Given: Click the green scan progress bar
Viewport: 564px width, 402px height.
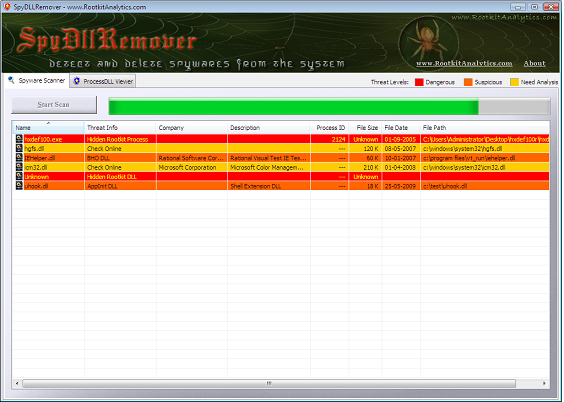Looking at the screenshot, I should coord(329,106).
